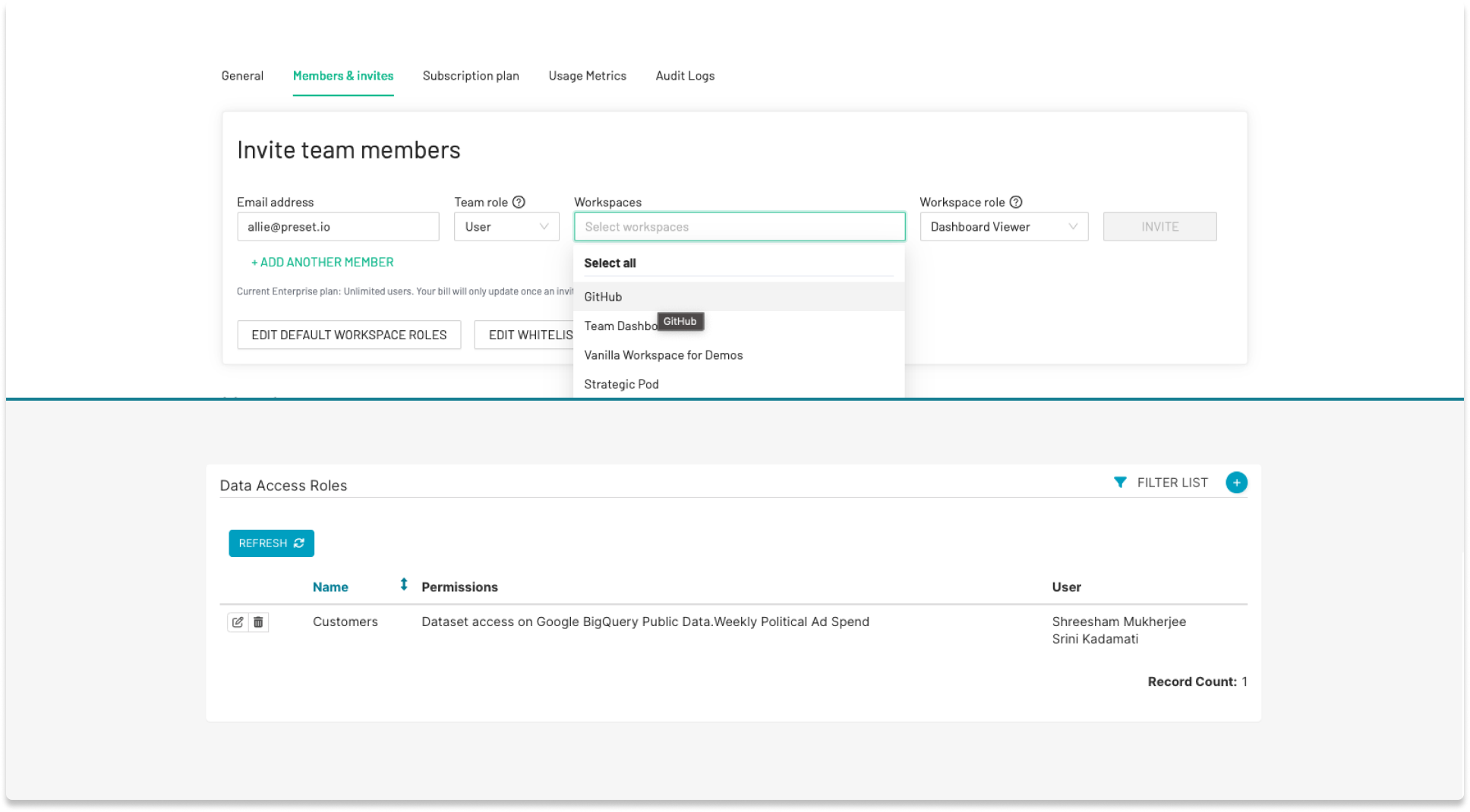Image resolution: width=1470 pixels, height=812 pixels.
Task: Open the Audit Logs tab
Action: [685, 76]
